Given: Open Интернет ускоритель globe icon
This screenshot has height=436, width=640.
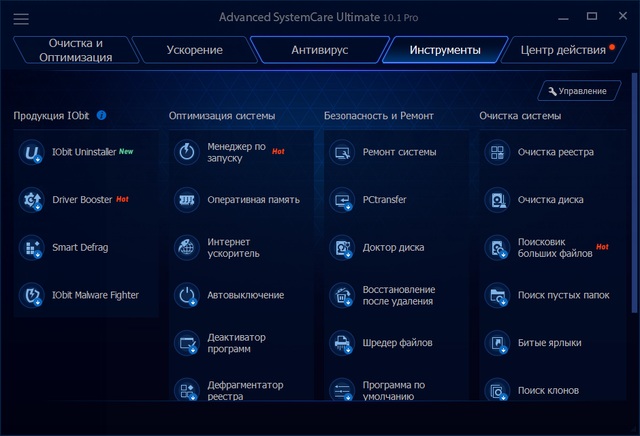Looking at the screenshot, I should coord(187,247).
